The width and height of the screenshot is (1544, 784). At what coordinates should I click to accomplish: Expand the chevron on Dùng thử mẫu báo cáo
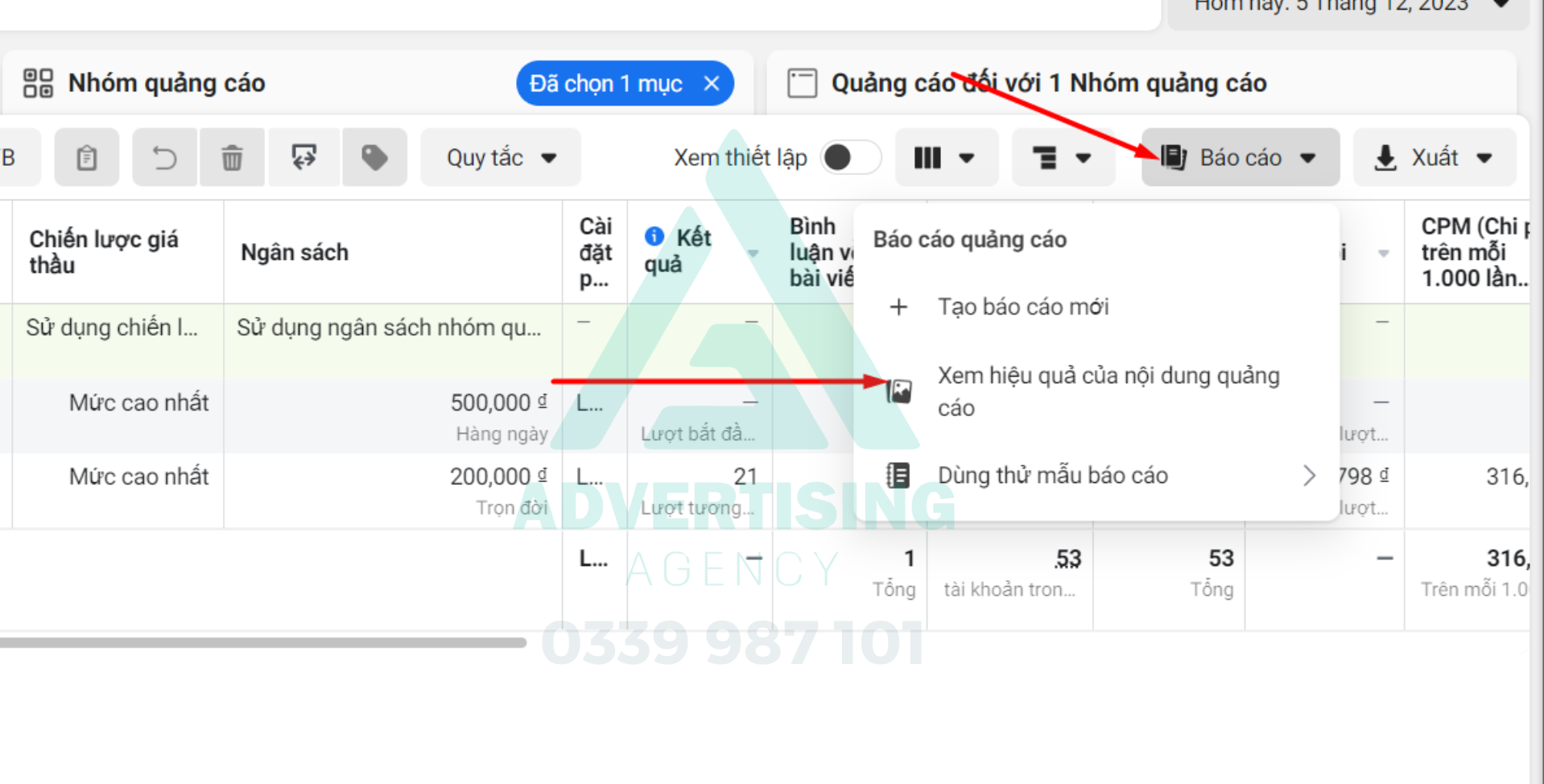click(1309, 476)
